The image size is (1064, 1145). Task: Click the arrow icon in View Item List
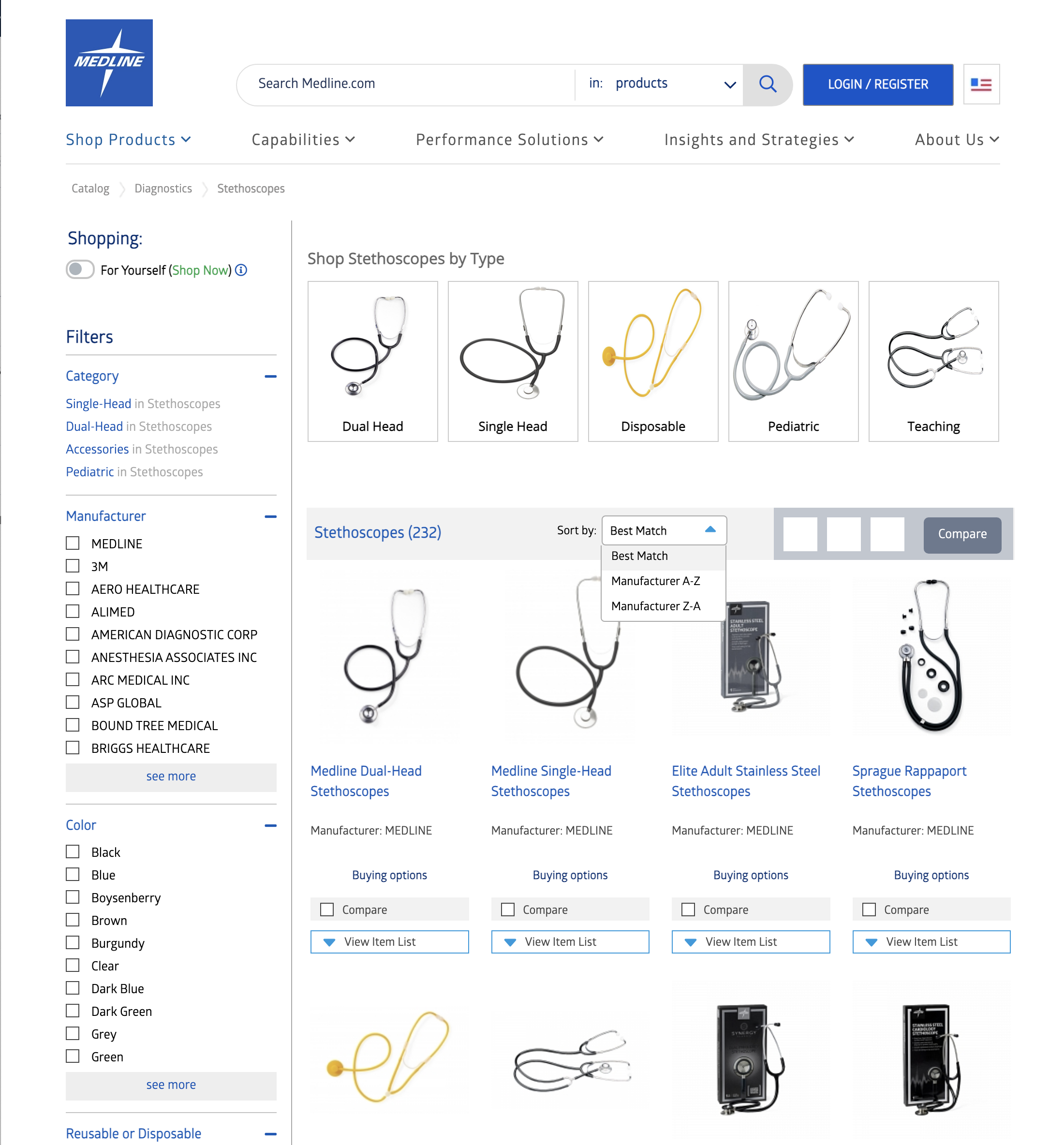point(329,942)
